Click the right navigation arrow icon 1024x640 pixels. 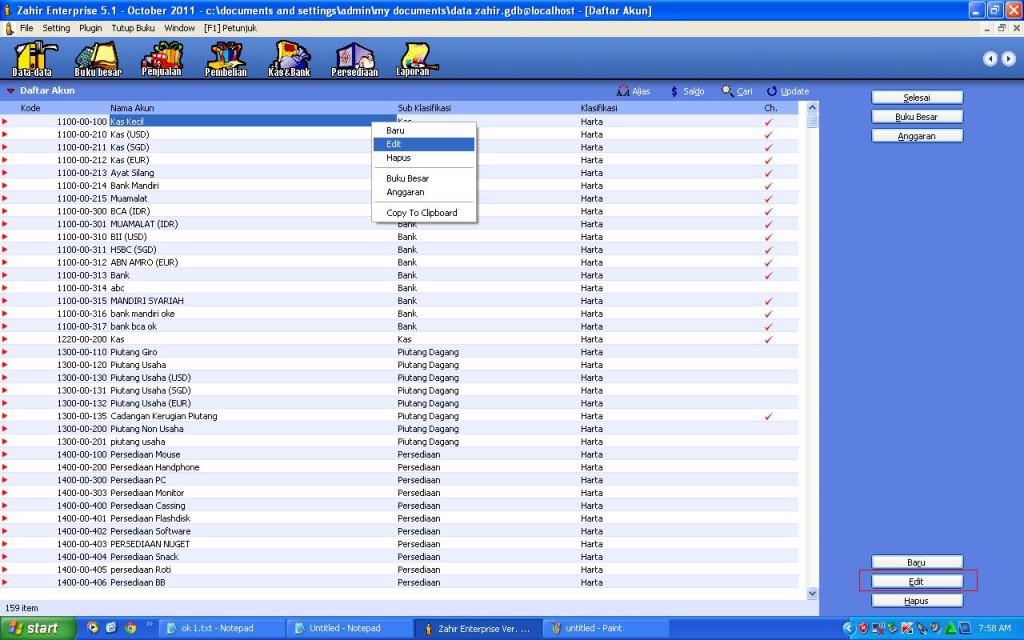click(x=1009, y=59)
